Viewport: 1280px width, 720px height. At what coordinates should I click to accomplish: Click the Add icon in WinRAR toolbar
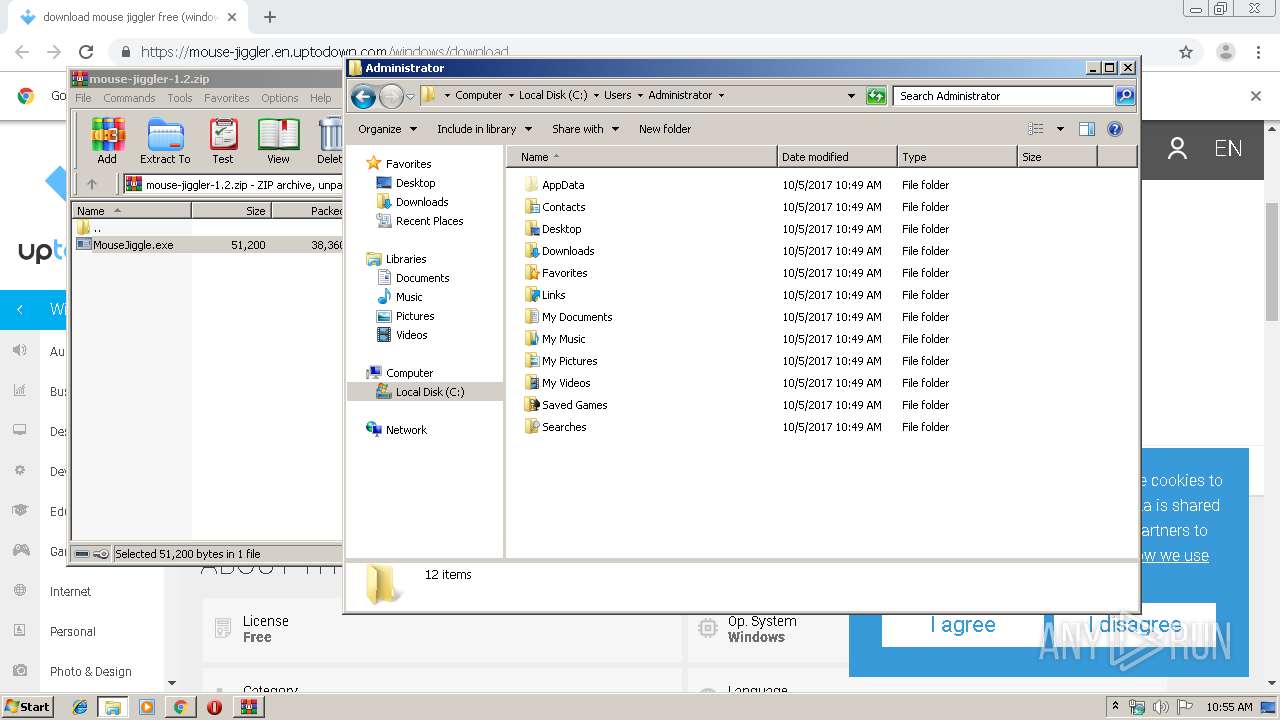(x=107, y=140)
